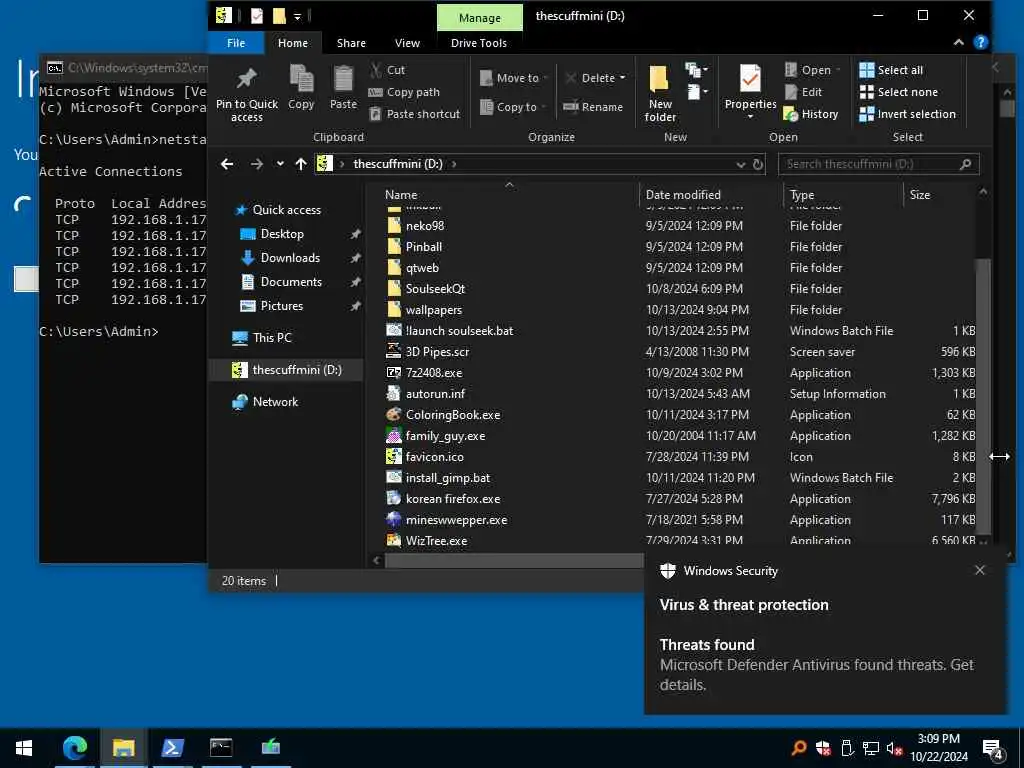The height and width of the screenshot is (768, 1024).
Task: Dismiss the Windows Security notification
Action: point(980,570)
